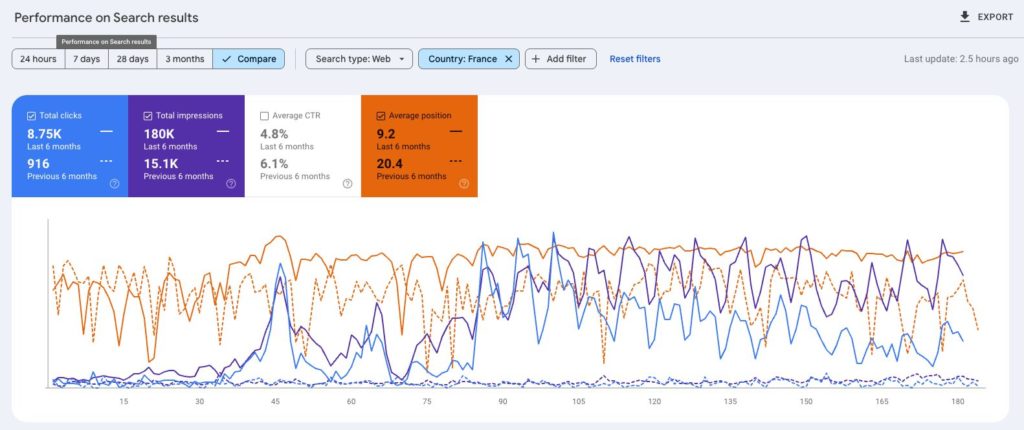Click the chart x-axis label 15
1024x430 pixels.
[x=124, y=402]
